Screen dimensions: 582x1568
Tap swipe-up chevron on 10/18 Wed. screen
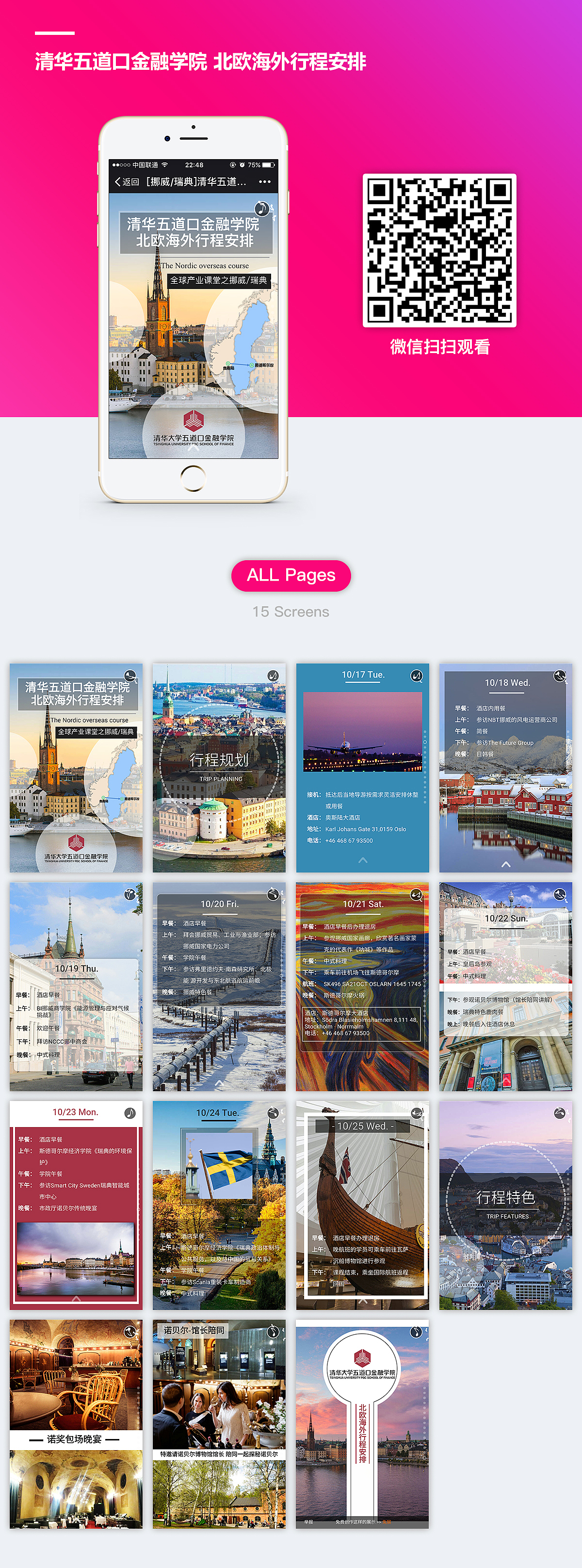click(x=506, y=864)
